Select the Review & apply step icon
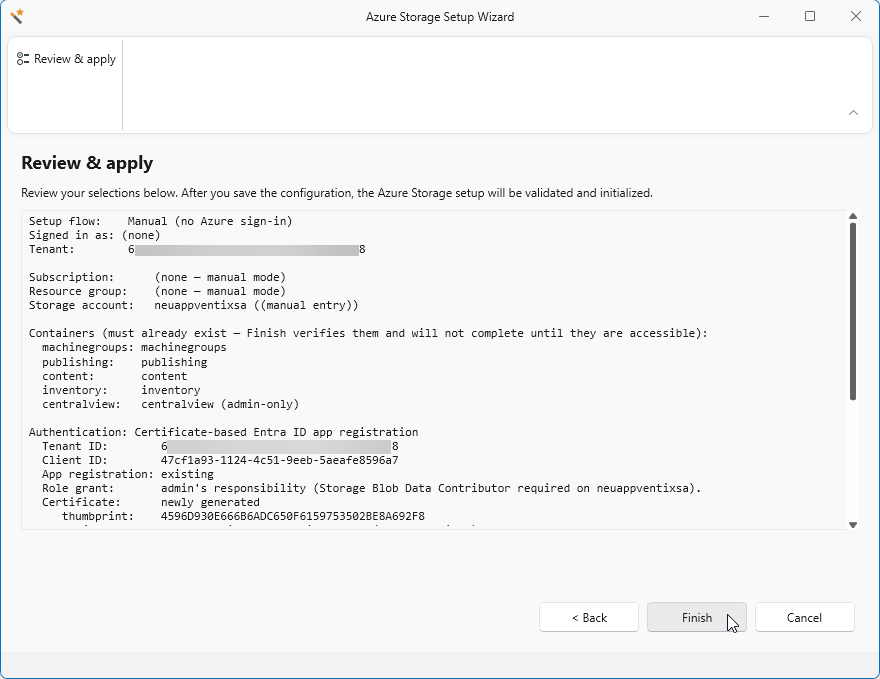This screenshot has width=880, height=679. pos(23,59)
